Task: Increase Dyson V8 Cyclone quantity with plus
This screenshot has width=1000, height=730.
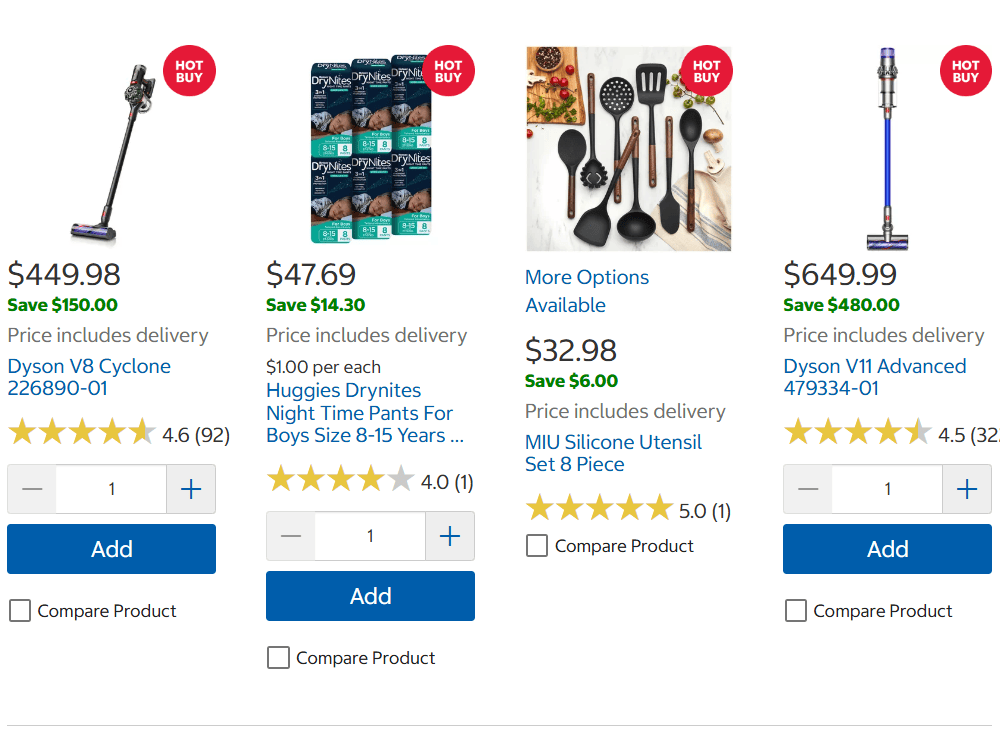Action: 191,489
